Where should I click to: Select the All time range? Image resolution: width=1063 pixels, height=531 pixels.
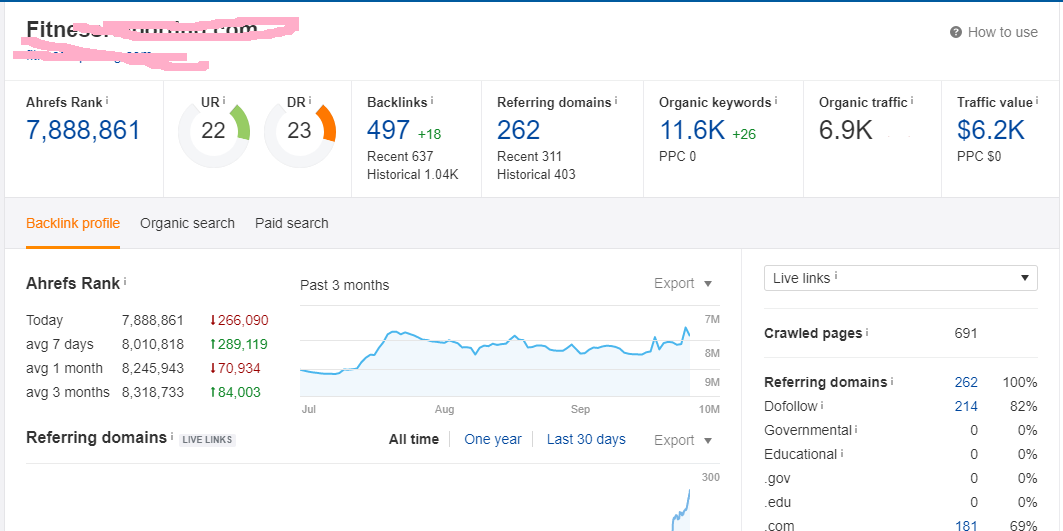(x=413, y=439)
